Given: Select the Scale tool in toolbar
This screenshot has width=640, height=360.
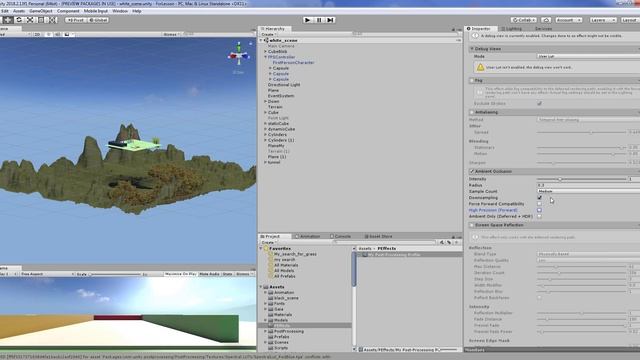Looking at the screenshot, I should coord(30,20).
